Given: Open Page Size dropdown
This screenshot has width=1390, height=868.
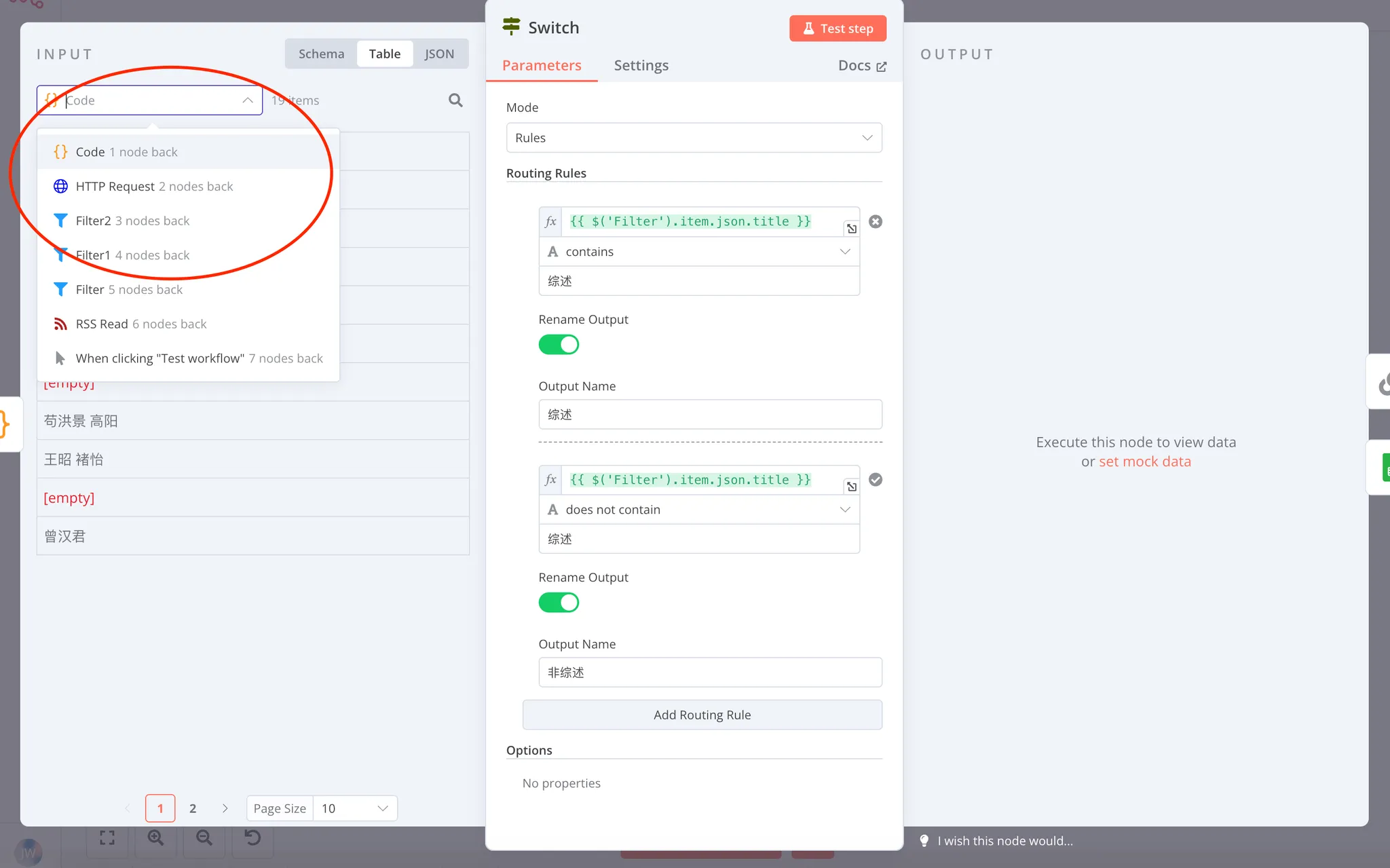Looking at the screenshot, I should click(x=354, y=808).
